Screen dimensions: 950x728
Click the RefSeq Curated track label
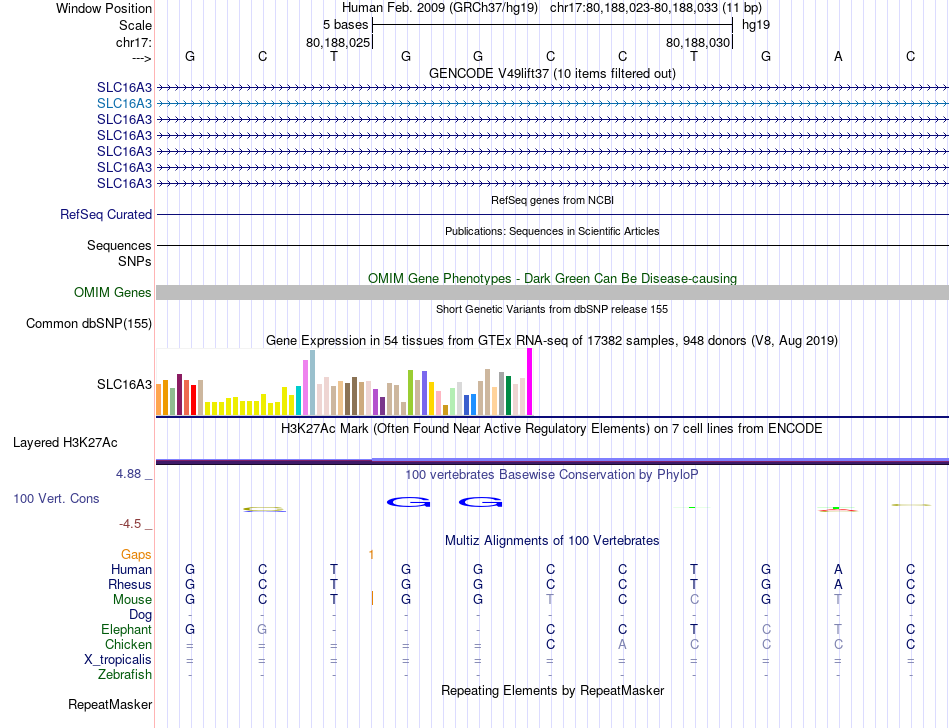[x=106, y=214]
